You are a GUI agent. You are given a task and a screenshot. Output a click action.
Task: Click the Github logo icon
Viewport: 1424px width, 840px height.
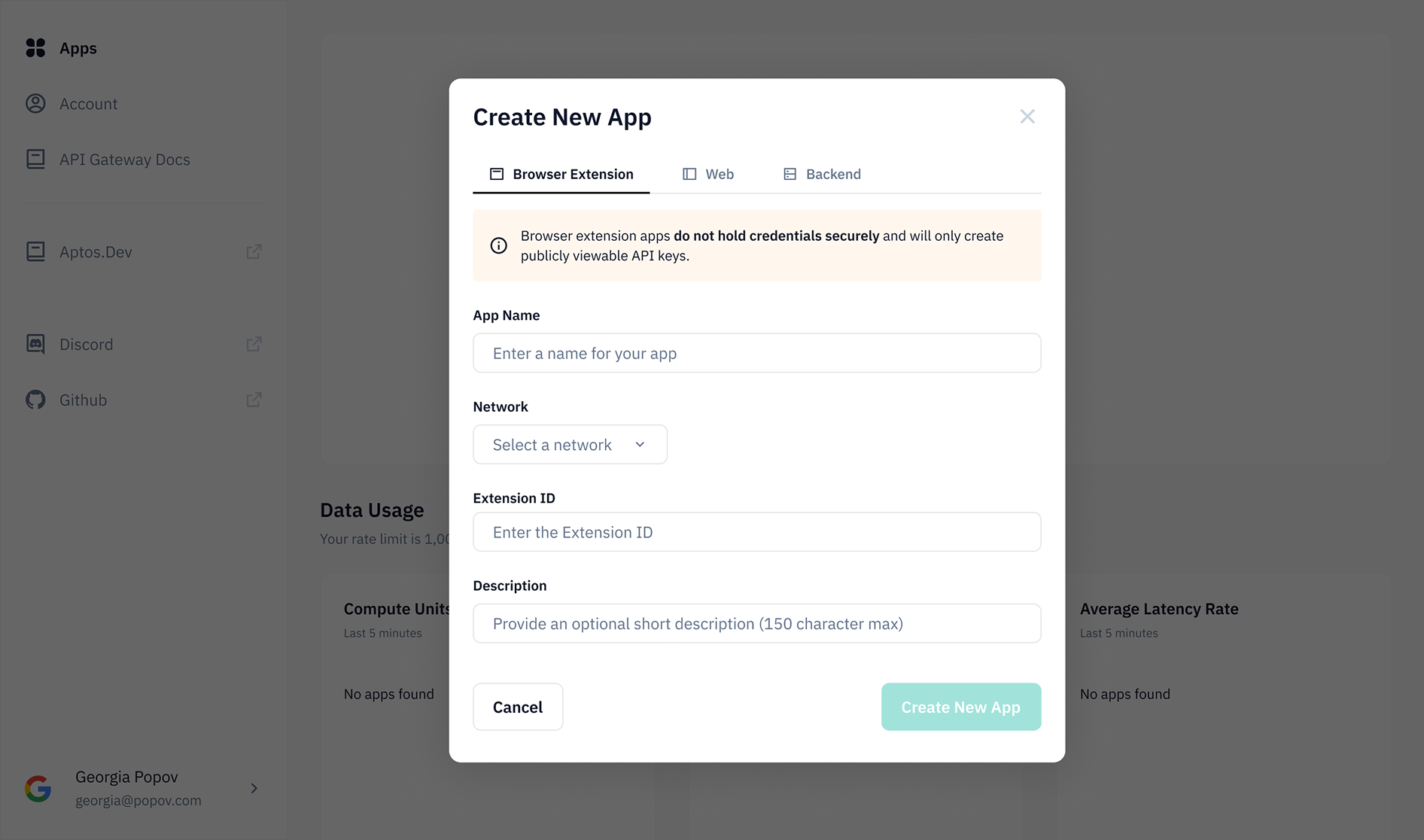(35, 400)
